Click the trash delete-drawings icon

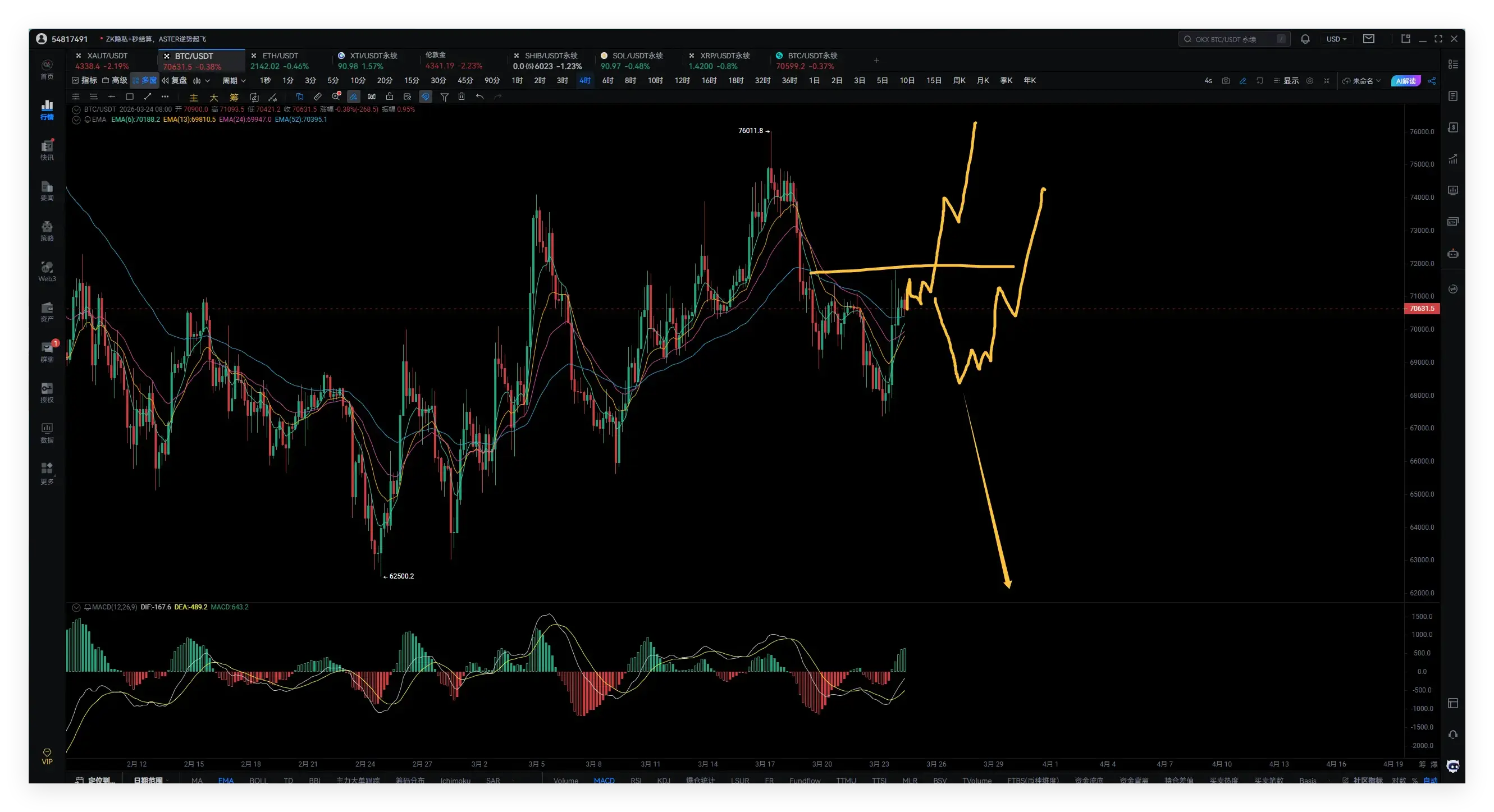coord(462,97)
